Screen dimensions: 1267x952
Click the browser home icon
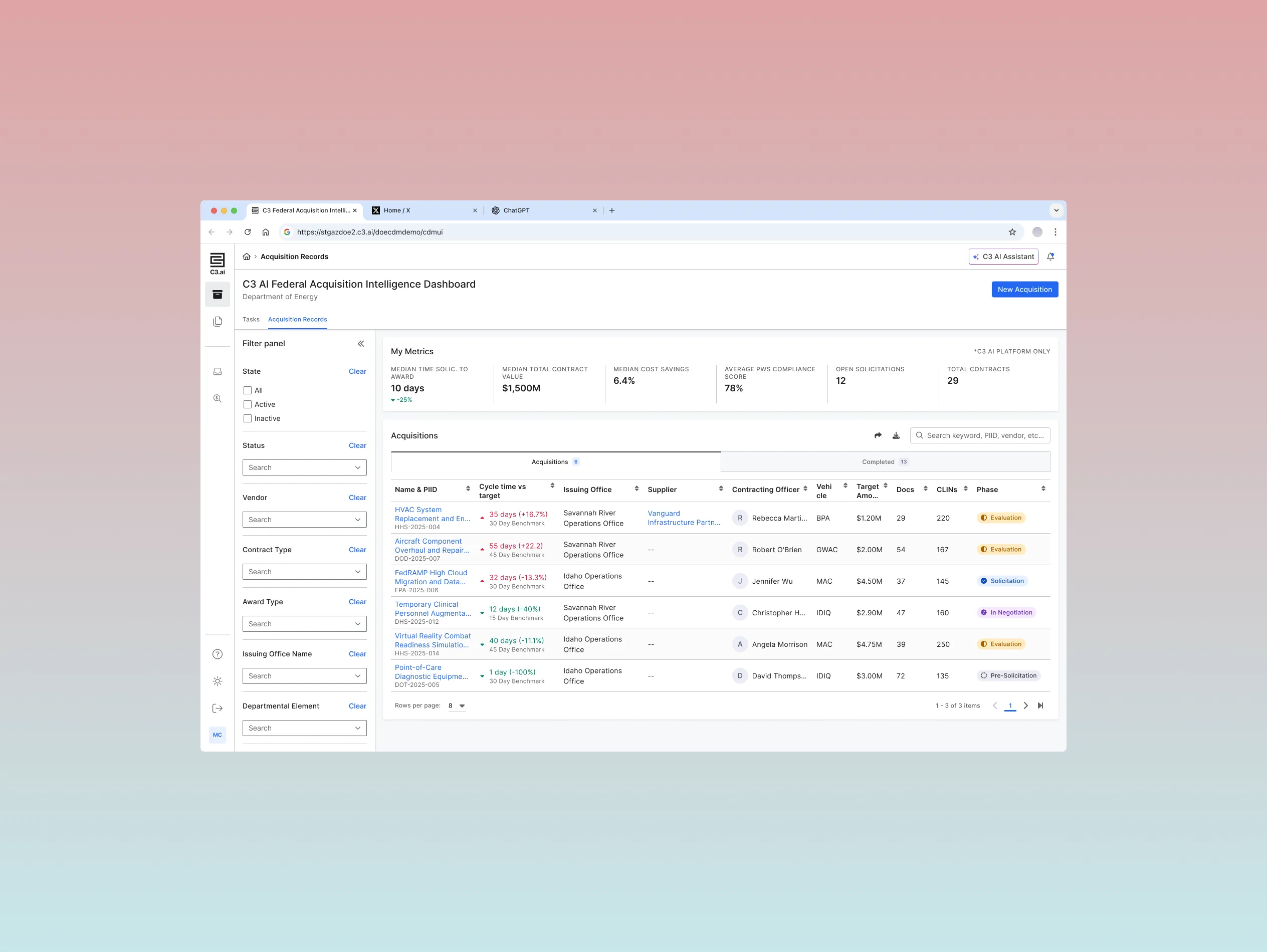coord(266,232)
